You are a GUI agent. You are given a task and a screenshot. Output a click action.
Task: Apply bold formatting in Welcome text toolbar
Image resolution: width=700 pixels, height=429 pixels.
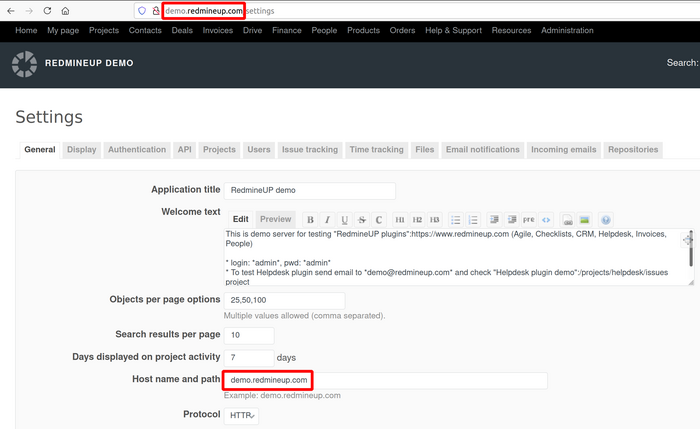coord(311,220)
